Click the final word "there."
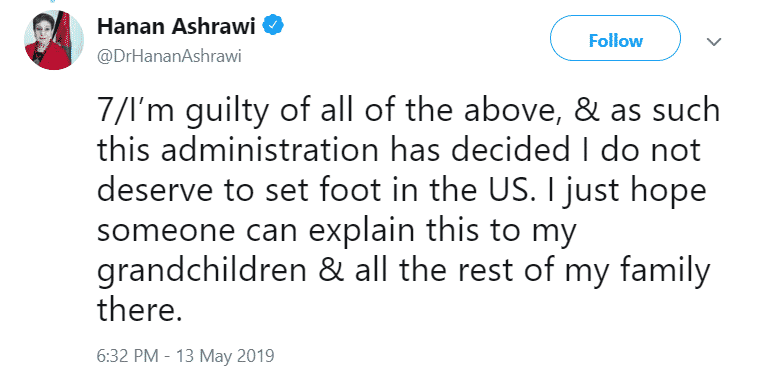Viewport: 759px width, 377px height. (x=139, y=311)
